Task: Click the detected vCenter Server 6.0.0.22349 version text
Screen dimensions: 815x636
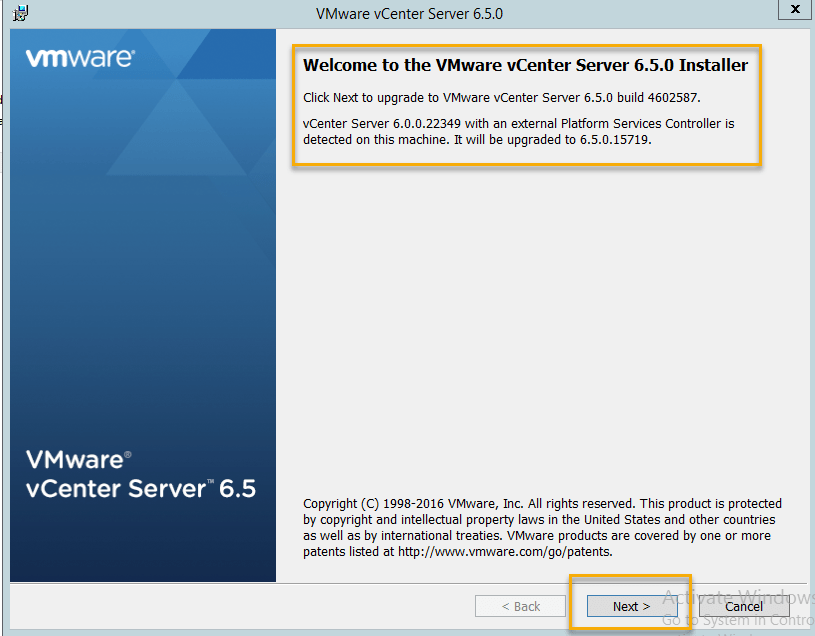Action: point(393,124)
